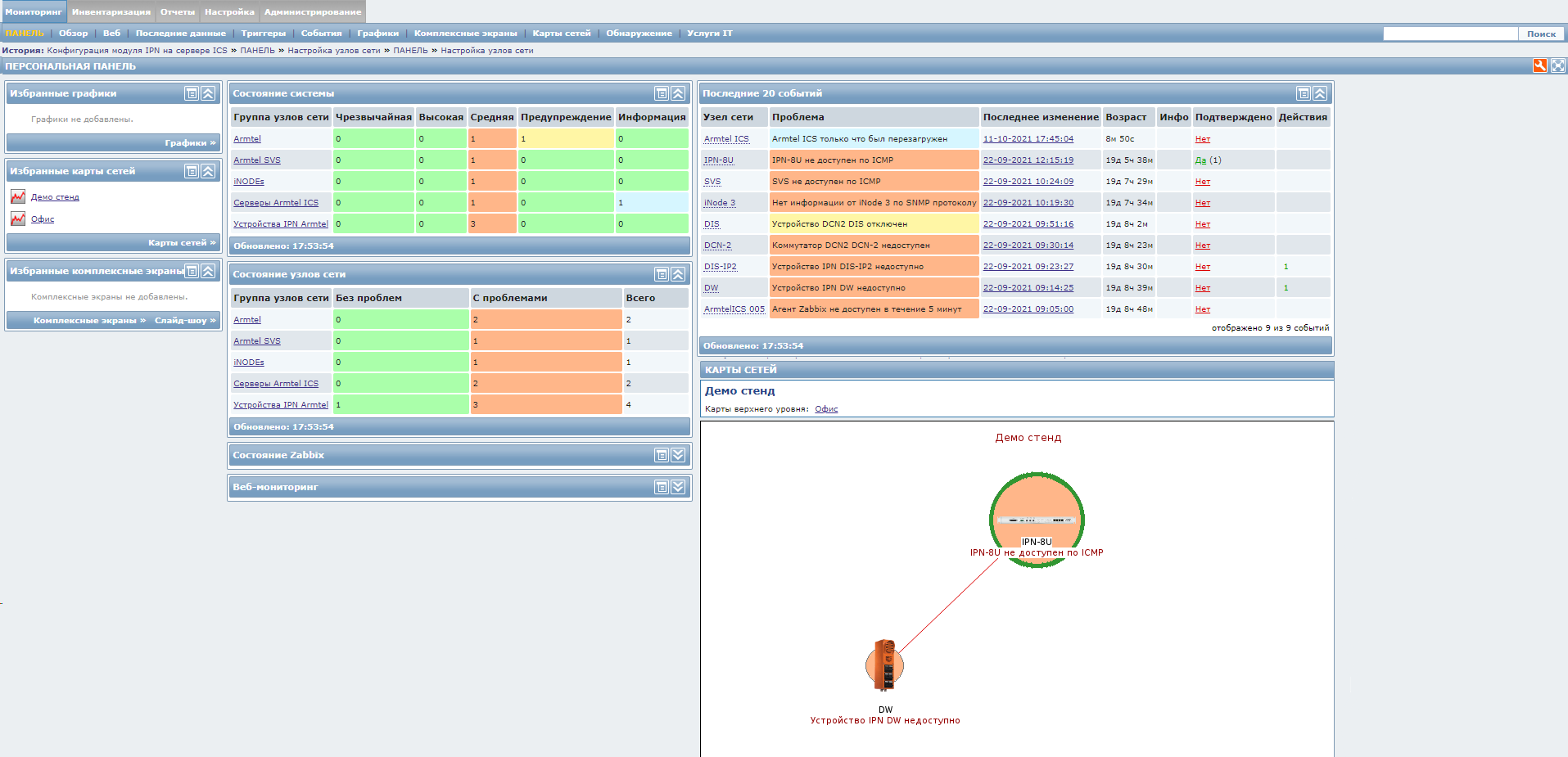Open the menu icon of Избранные графики widget
The width and height of the screenshot is (1568, 757).
(x=191, y=93)
